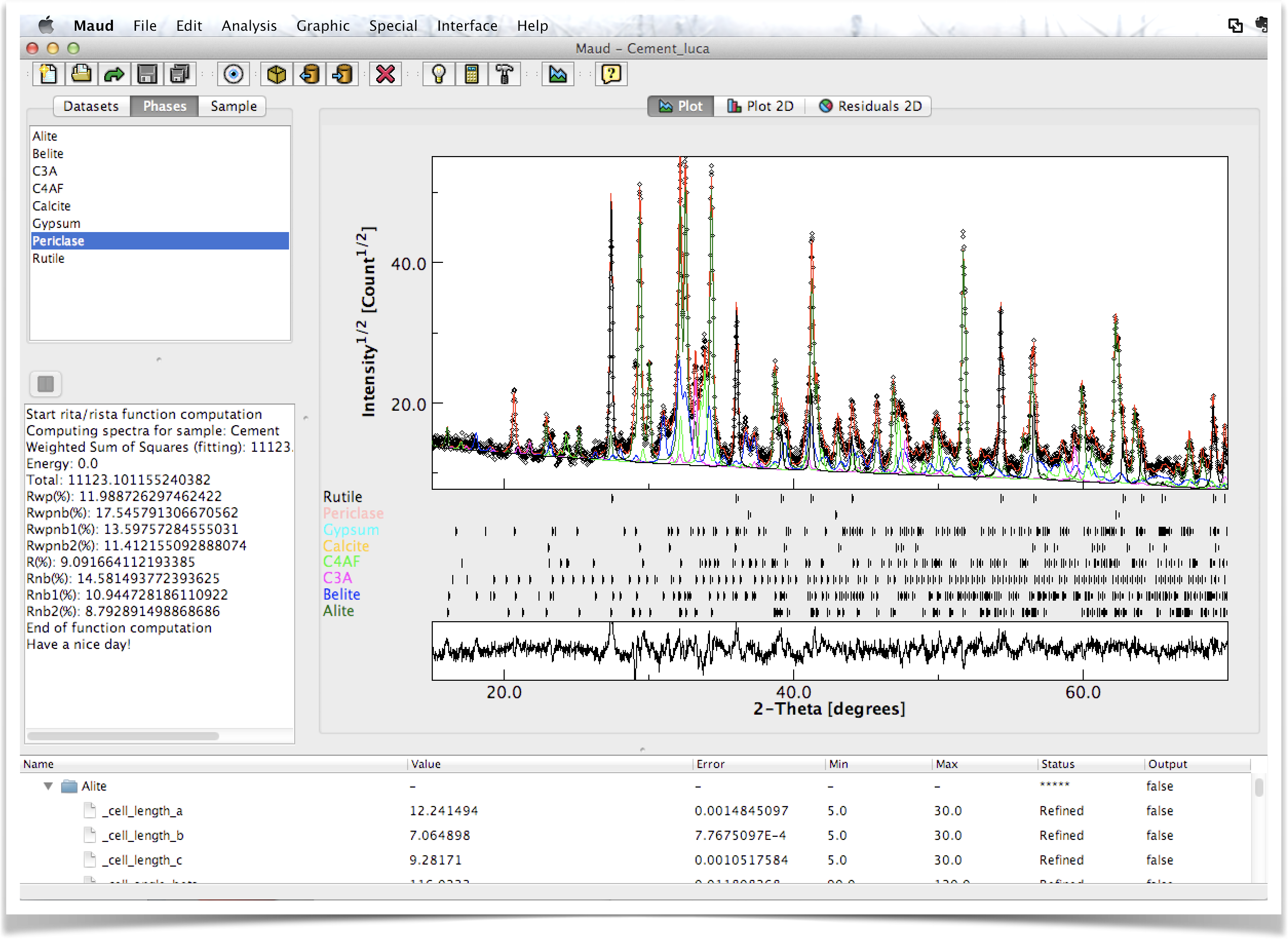Open the Graphic menu
This screenshot has width=1288, height=939.
pyautogui.click(x=323, y=26)
